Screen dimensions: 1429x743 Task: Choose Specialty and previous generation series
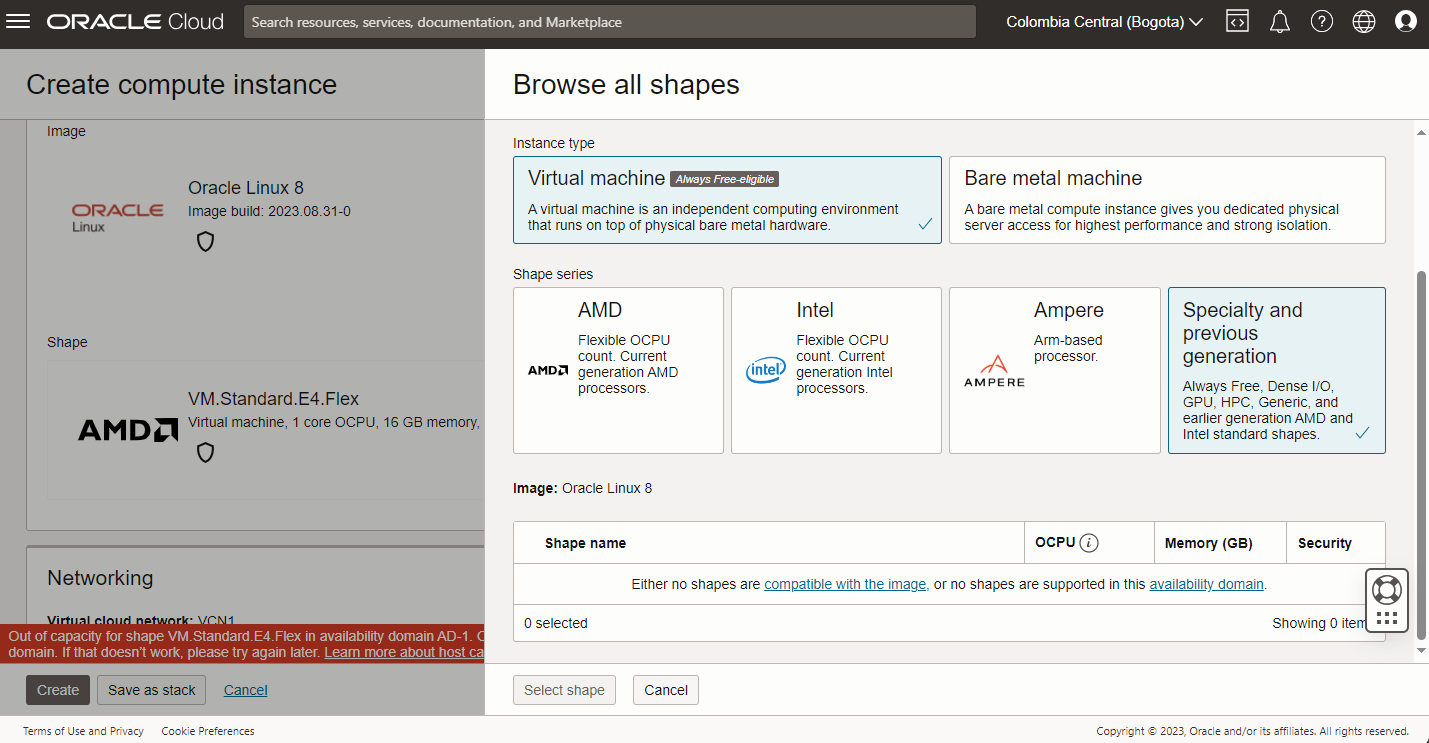(1277, 371)
